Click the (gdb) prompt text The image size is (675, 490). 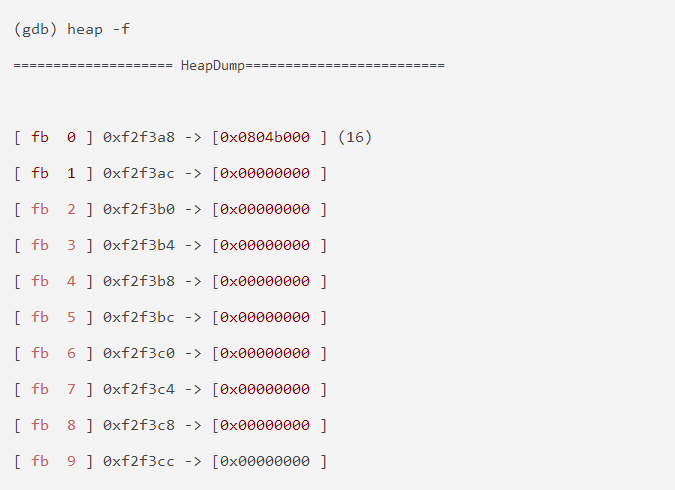(x=36, y=29)
